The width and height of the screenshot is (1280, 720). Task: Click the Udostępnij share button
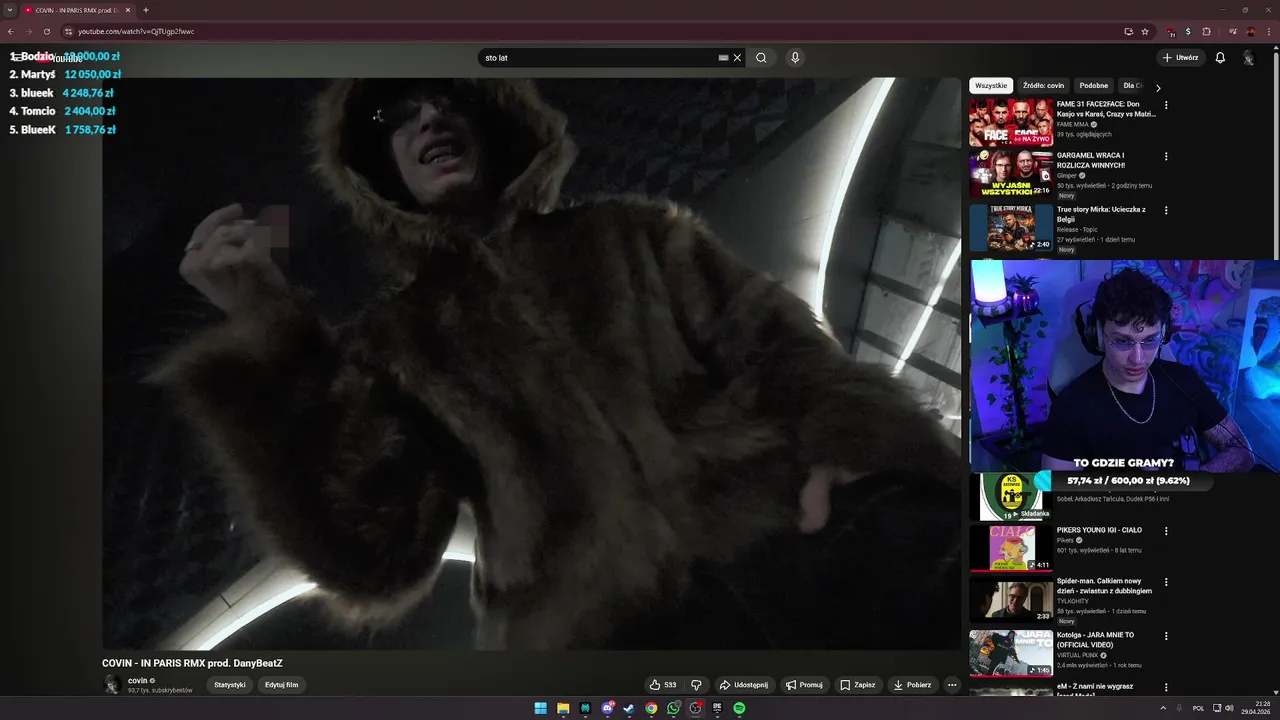pyautogui.click(x=744, y=685)
